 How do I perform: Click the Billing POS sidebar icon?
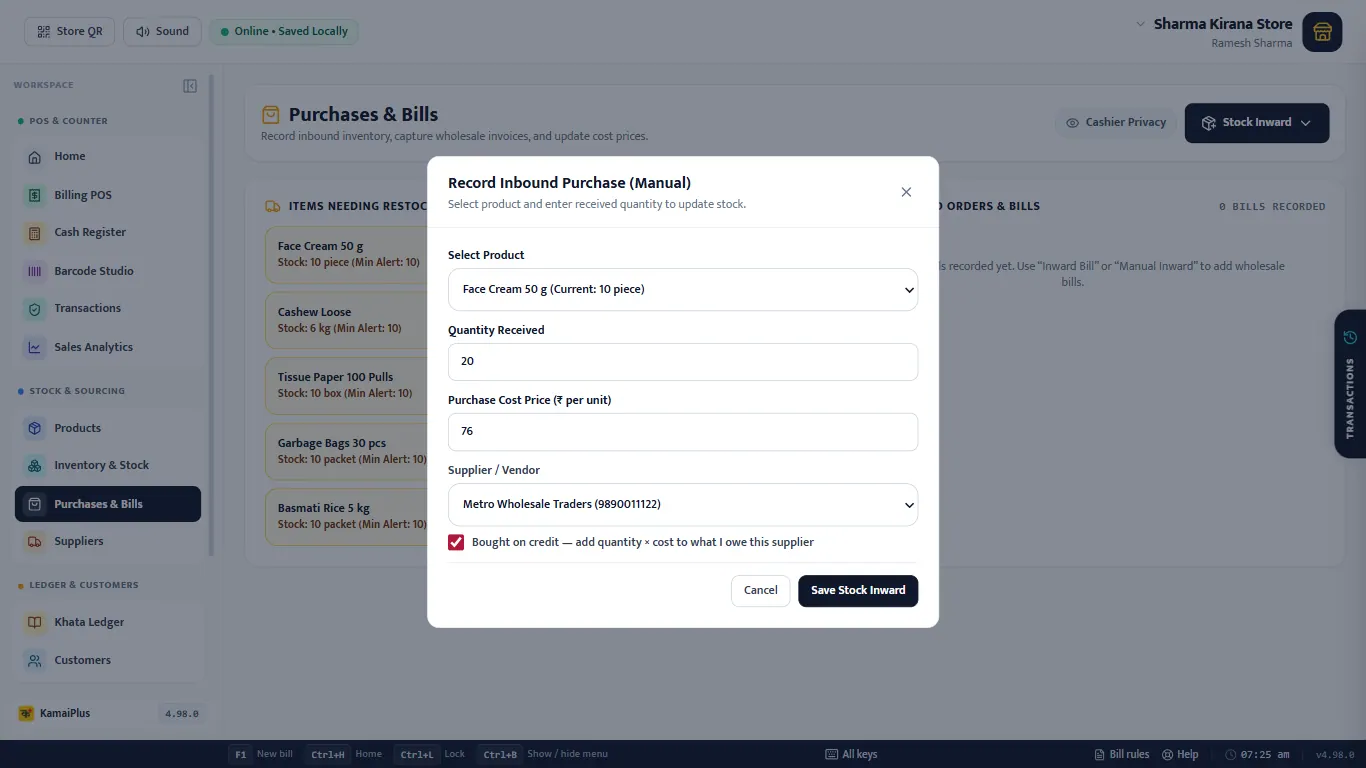pyautogui.click(x=35, y=195)
